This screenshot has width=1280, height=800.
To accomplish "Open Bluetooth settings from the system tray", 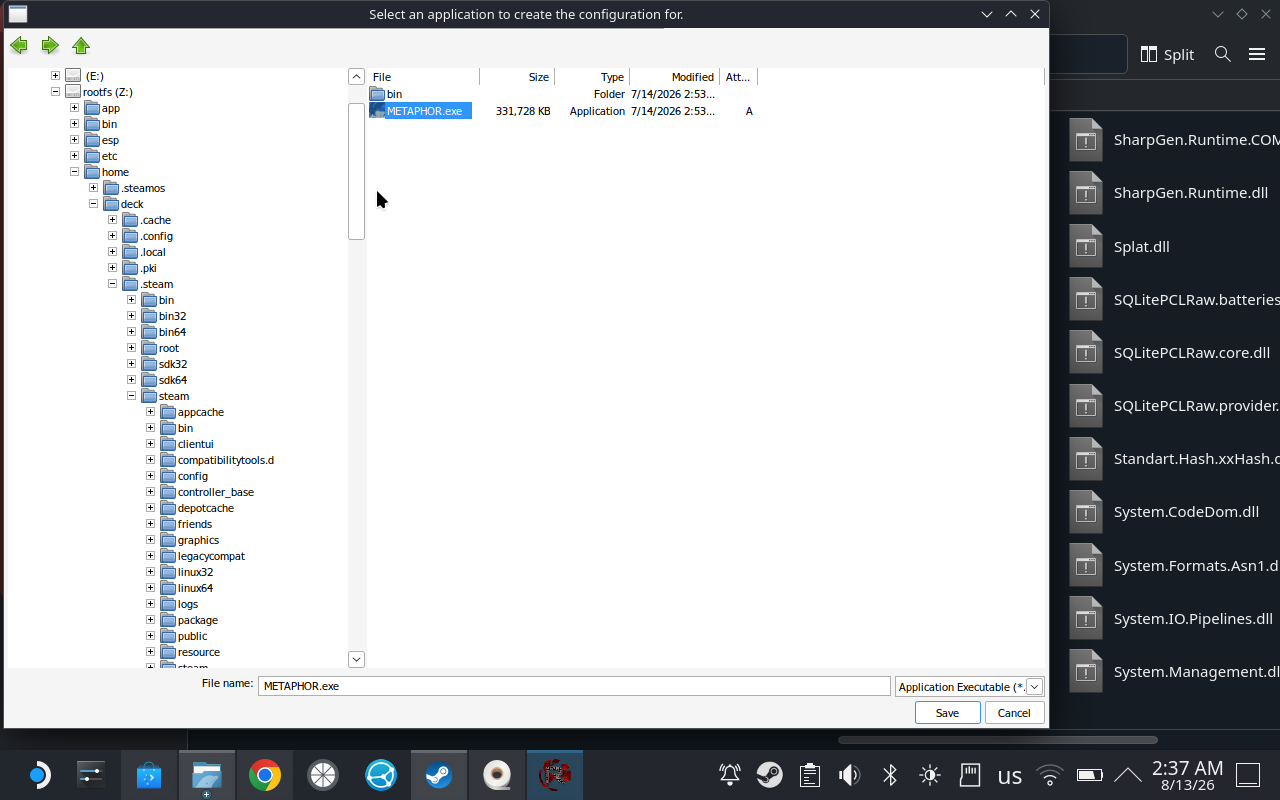I will (890, 775).
